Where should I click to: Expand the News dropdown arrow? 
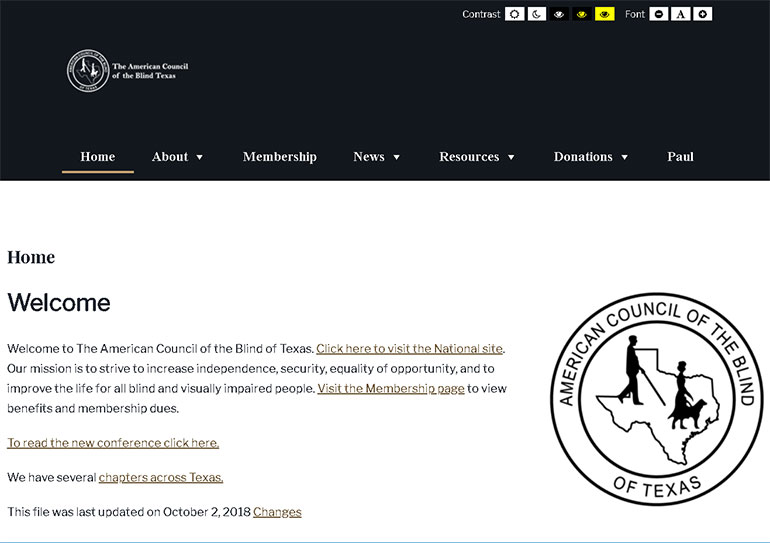(x=396, y=158)
